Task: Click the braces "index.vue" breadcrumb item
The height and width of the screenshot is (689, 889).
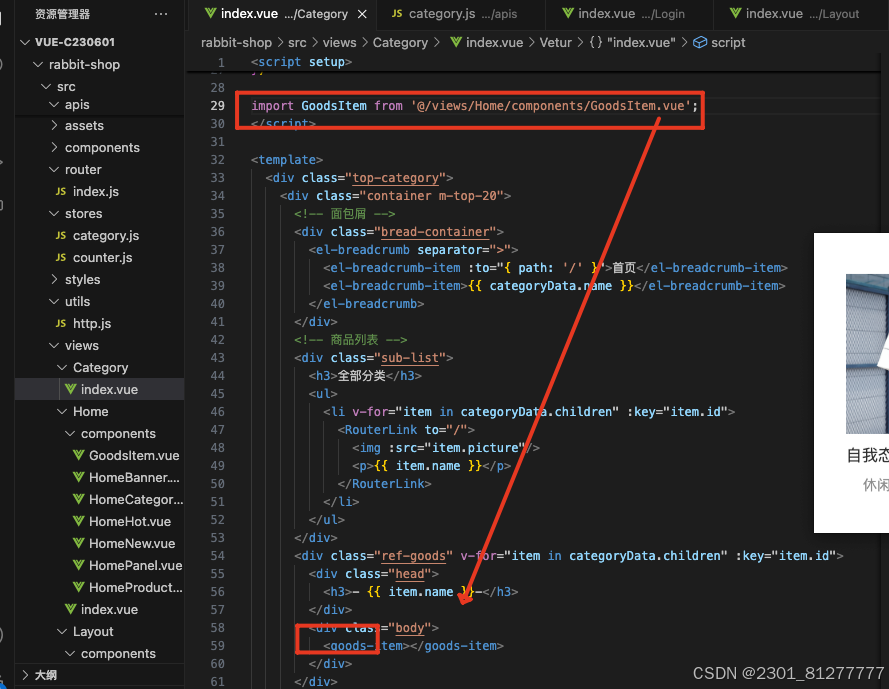Action: 632,43
